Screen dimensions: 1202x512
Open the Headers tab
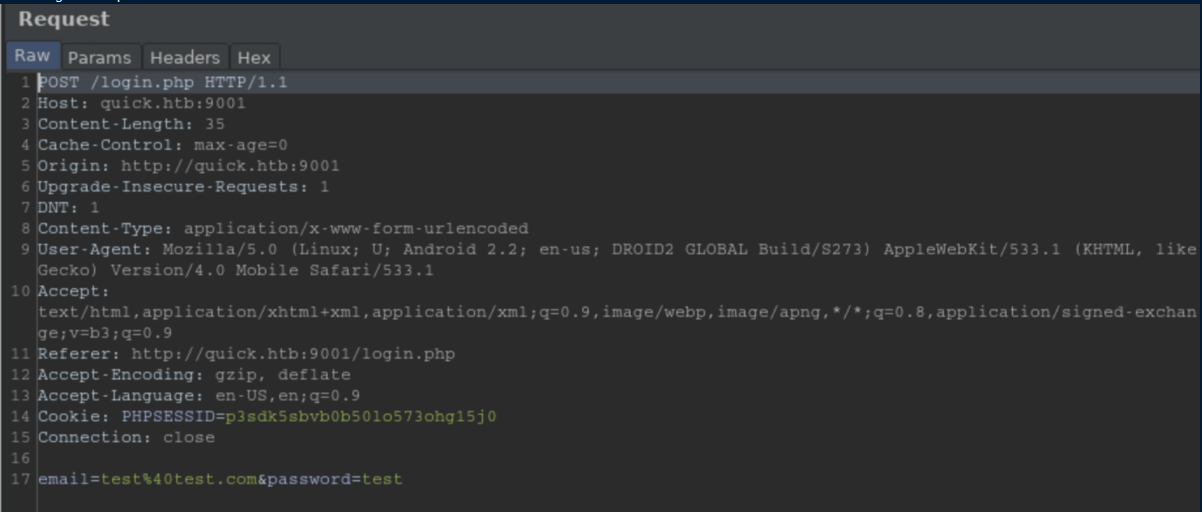[x=184, y=57]
